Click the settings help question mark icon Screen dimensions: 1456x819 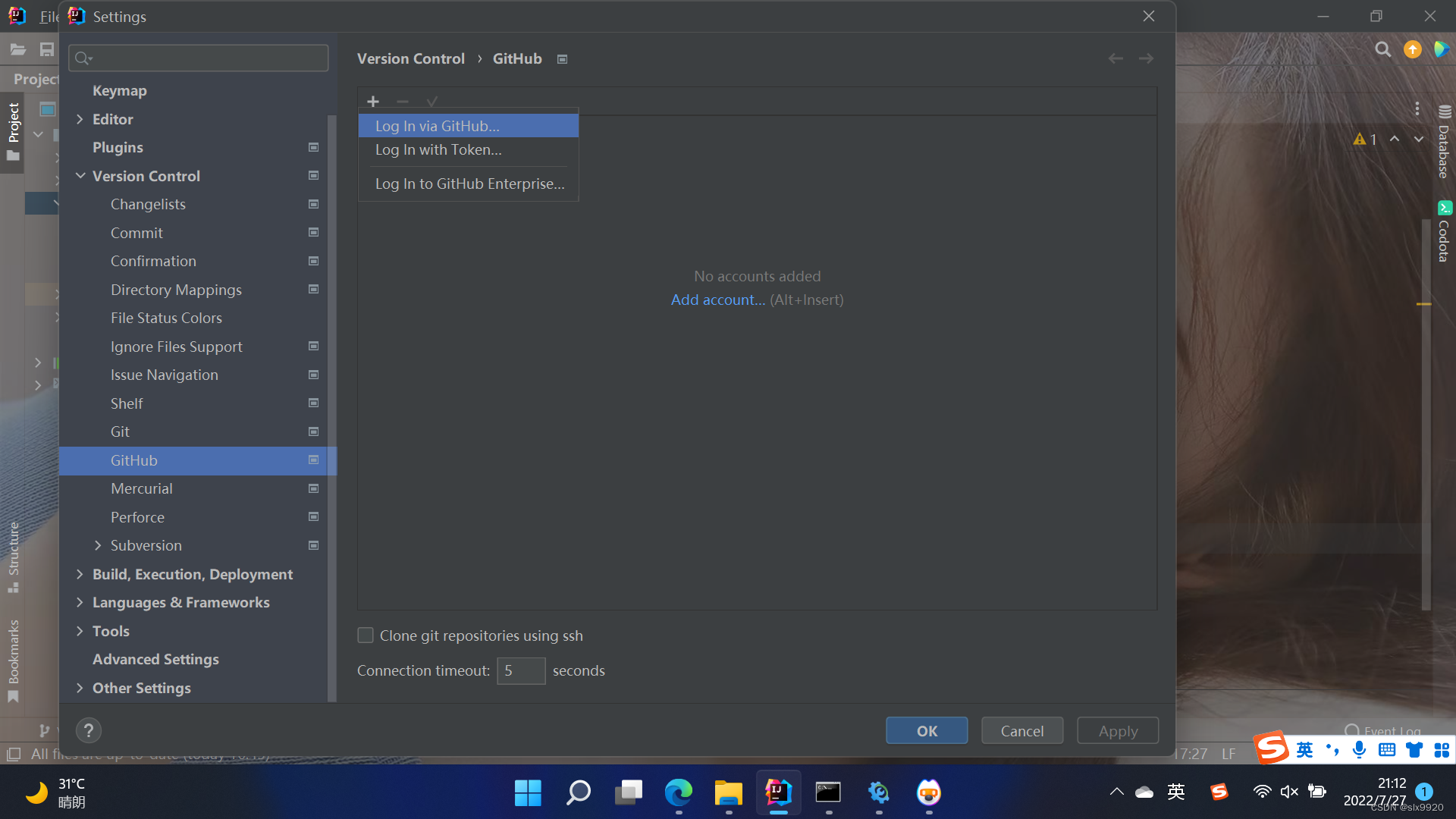(89, 730)
